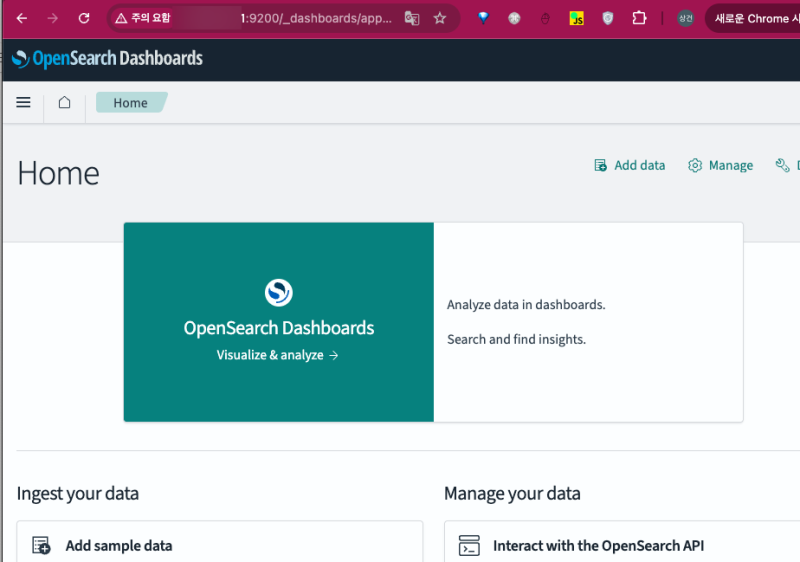
Task: Click the OpenSearch Dashboards logo in header
Action: coord(107,59)
